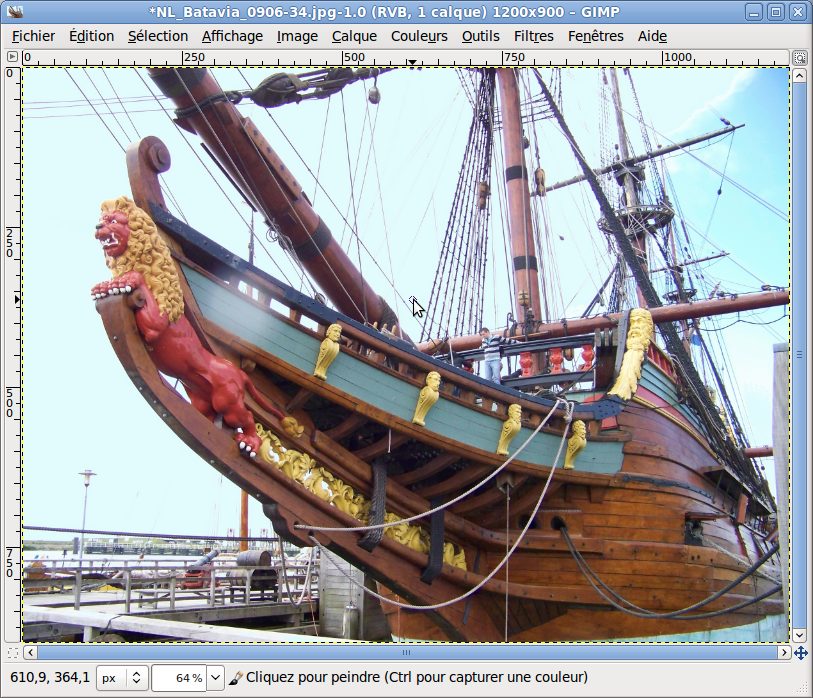
Task: Open the Aide menu
Action: (652, 36)
